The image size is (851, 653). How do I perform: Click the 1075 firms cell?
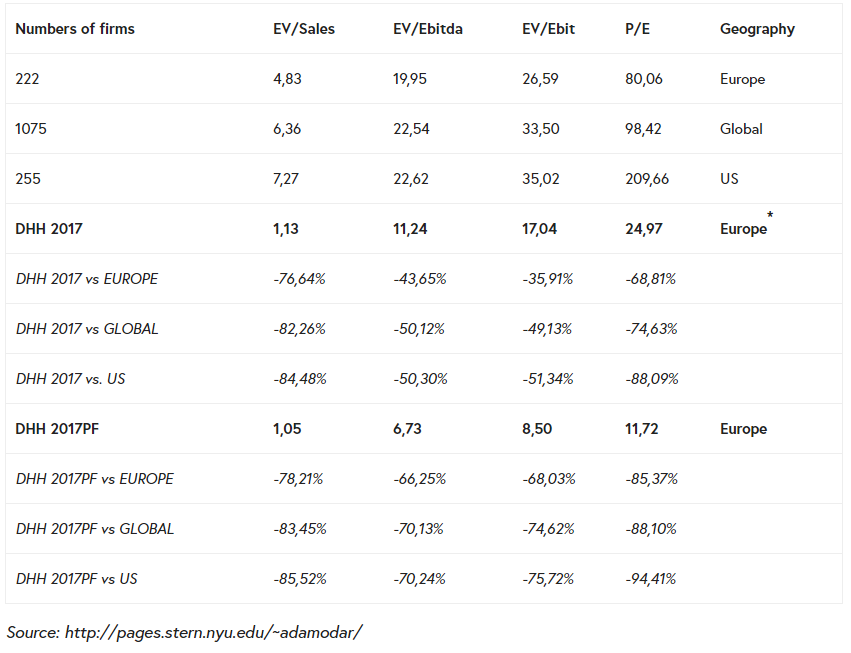click(31, 129)
